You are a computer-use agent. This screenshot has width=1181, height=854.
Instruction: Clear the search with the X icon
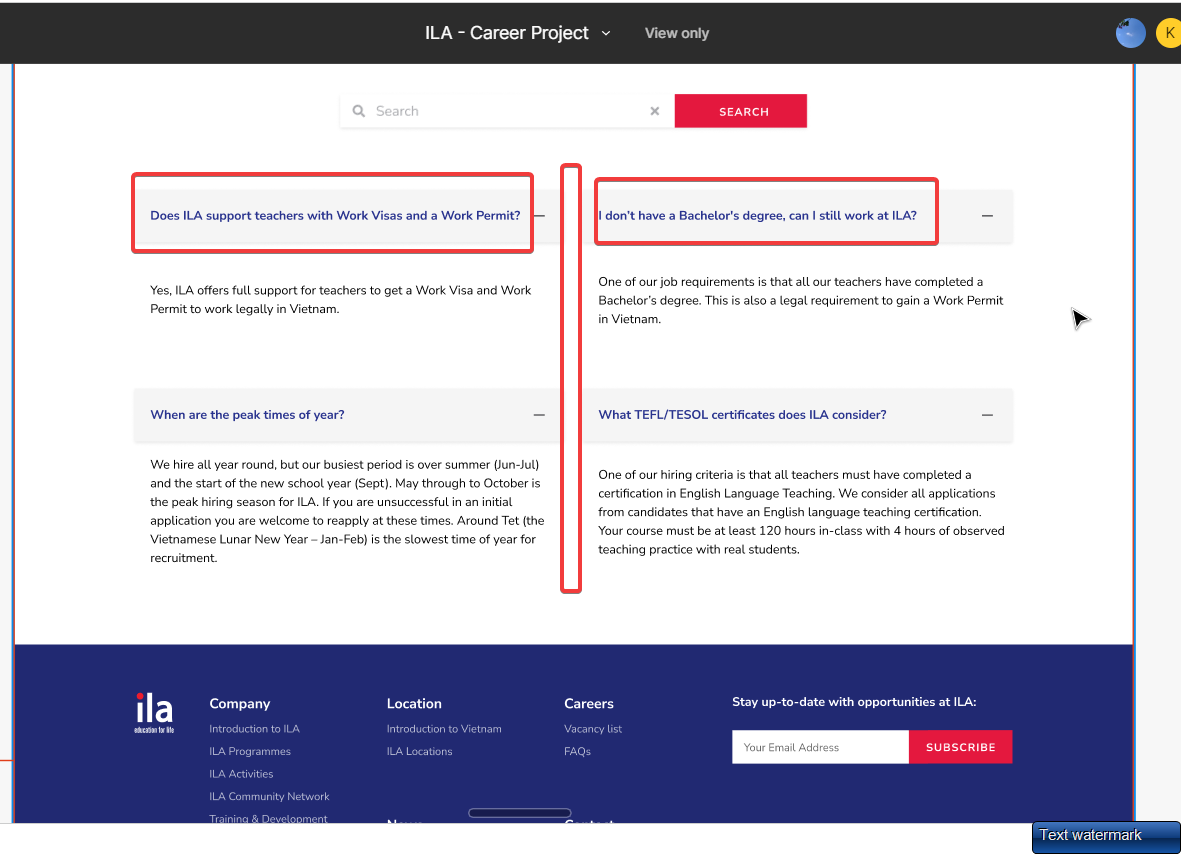[x=655, y=111]
